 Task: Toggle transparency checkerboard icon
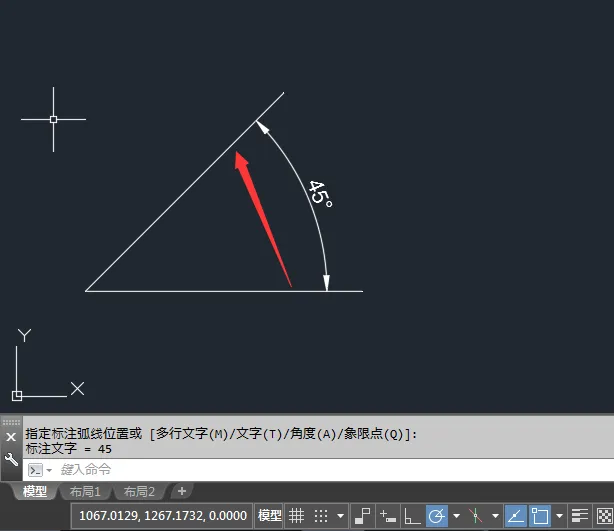pyautogui.click(x=604, y=516)
